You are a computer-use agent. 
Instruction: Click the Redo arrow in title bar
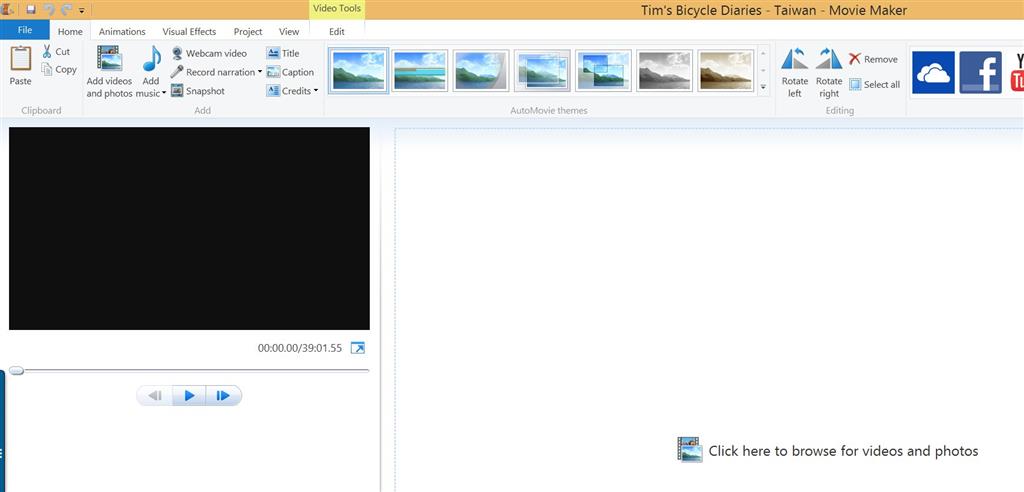pos(66,10)
